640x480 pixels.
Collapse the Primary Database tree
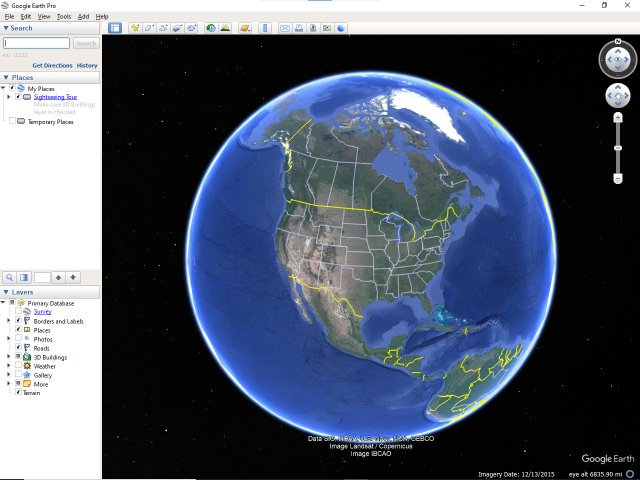pyautogui.click(x=3, y=303)
